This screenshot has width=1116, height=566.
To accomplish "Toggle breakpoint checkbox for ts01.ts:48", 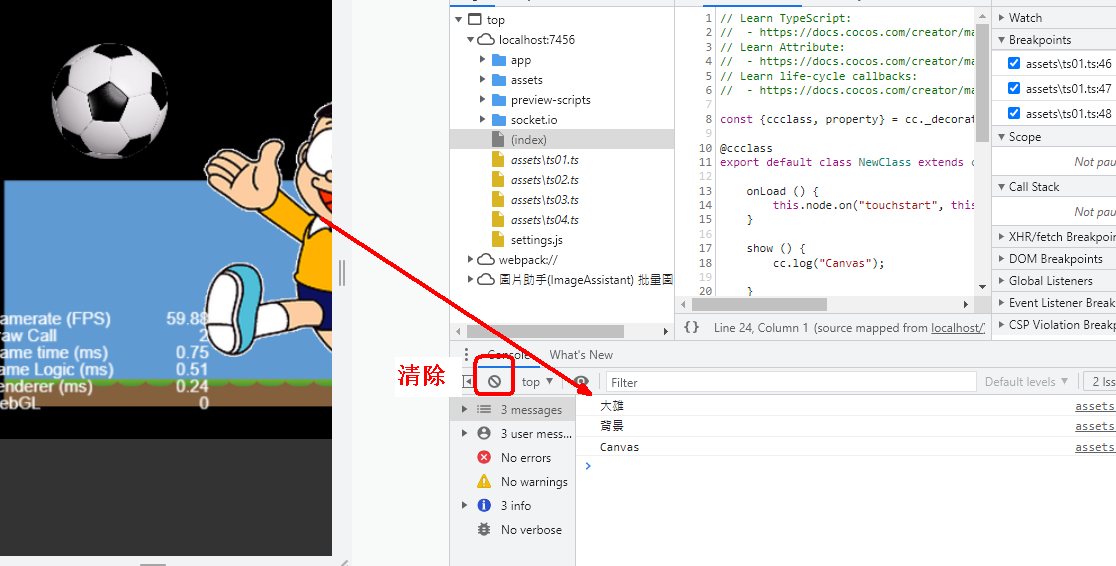I will [1014, 113].
